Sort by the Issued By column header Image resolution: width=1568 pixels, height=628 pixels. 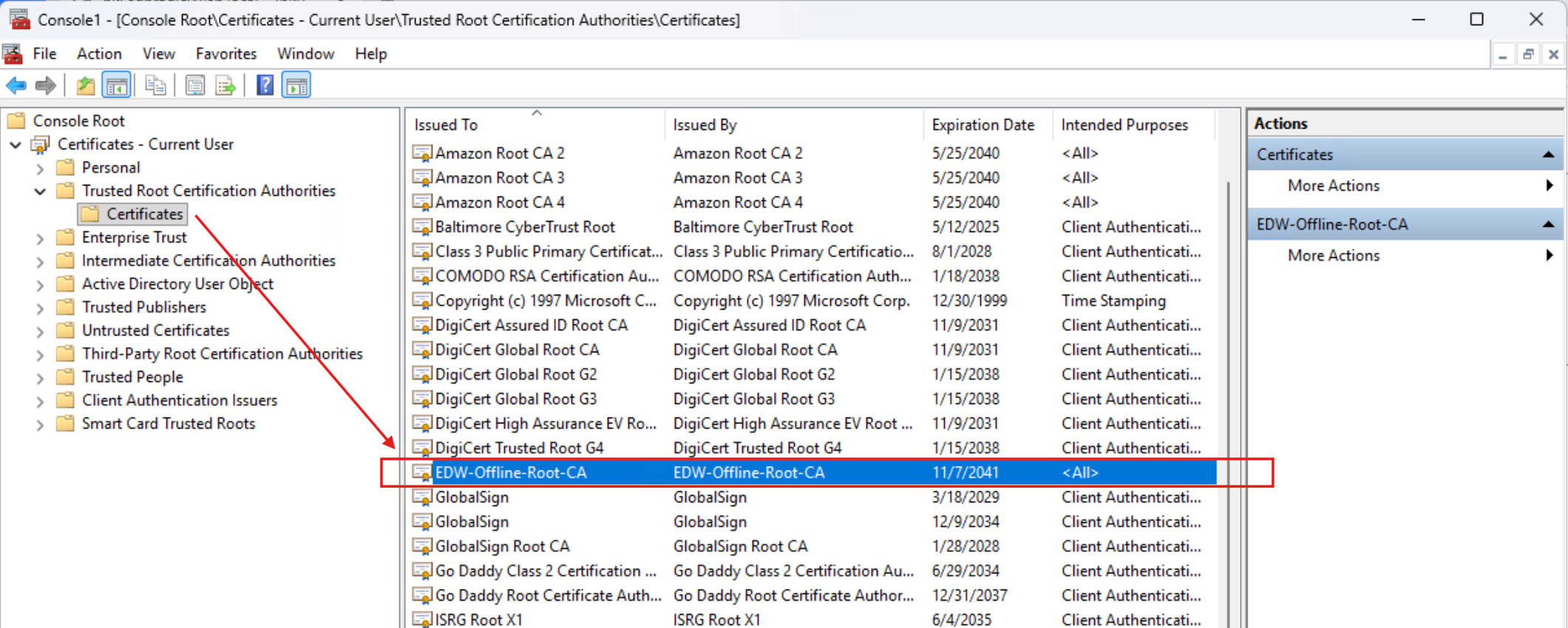click(794, 125)
